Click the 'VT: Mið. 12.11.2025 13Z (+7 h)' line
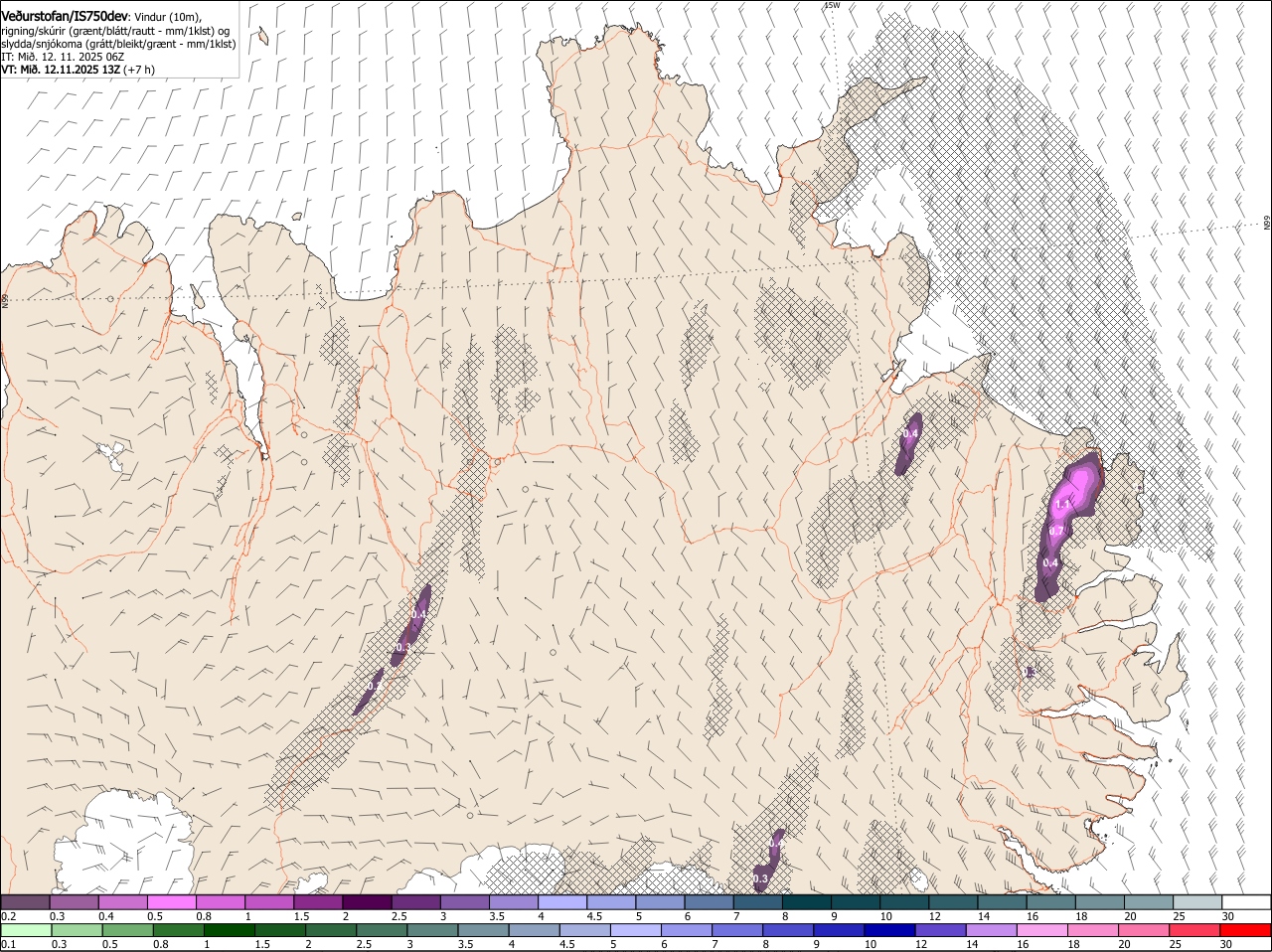Viewport: 1272px width, 952px height. tap(78, 70)
